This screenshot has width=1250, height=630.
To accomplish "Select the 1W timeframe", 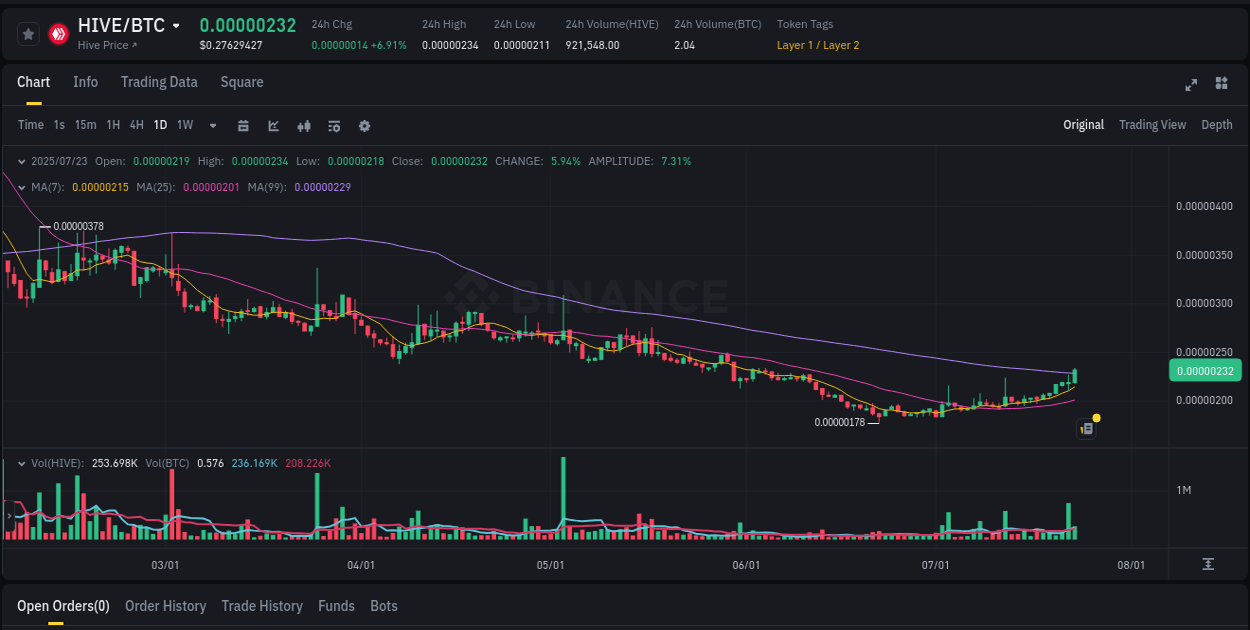I will click(x=184, y=125).
